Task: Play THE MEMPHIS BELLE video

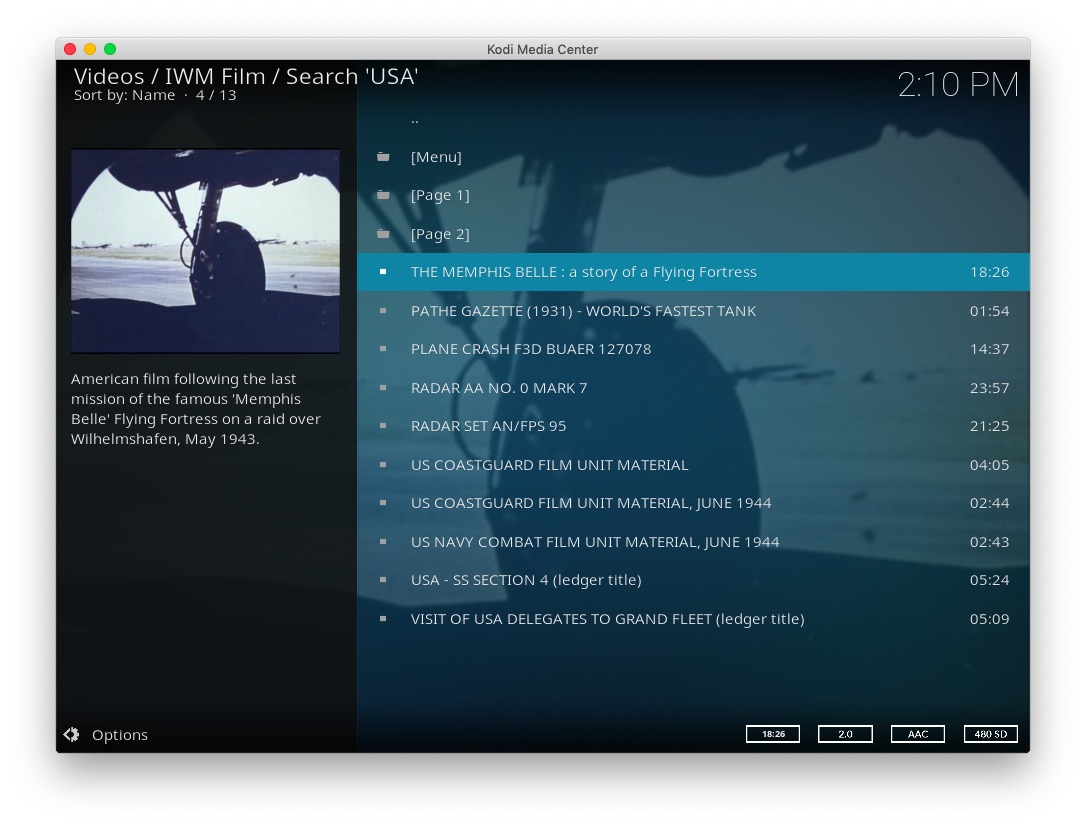Action: 583,272
